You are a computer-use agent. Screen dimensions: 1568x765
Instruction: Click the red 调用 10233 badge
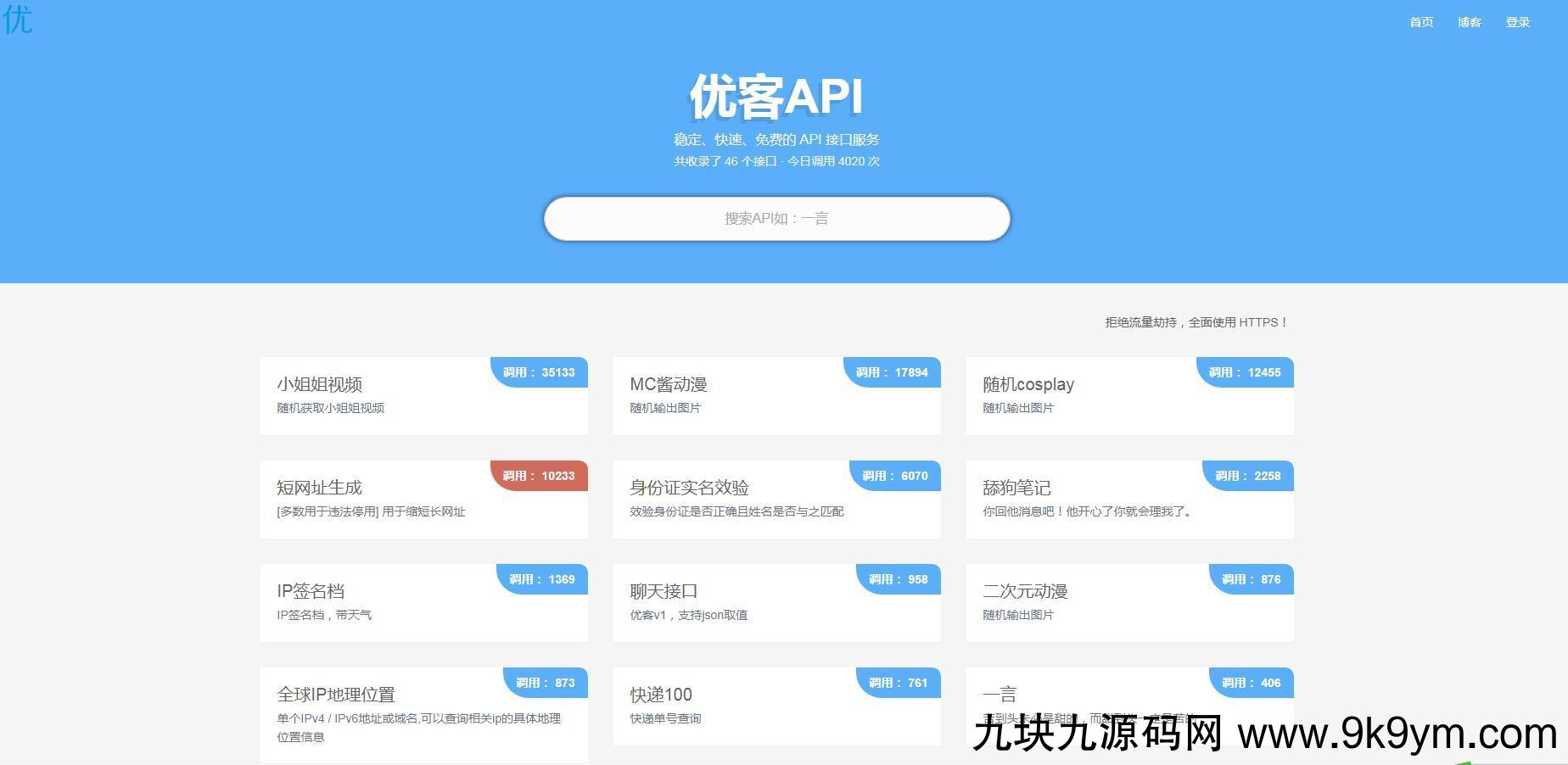540,476
